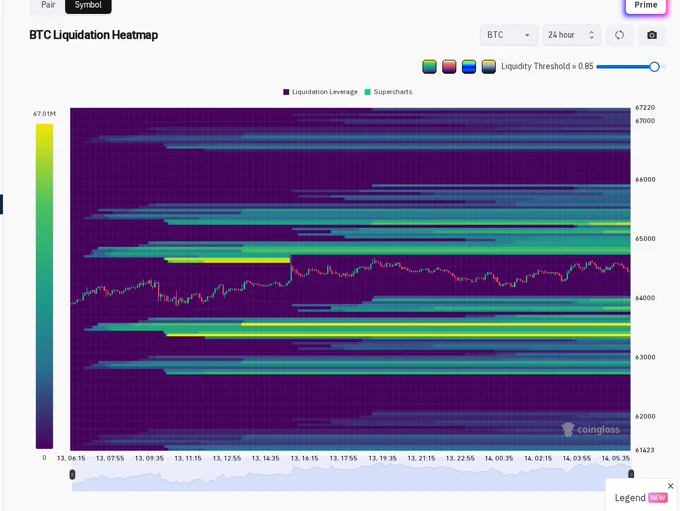Grab the right handle of the time range selector
The width and height of the screenshot is (680, 511).
(631, 474)
